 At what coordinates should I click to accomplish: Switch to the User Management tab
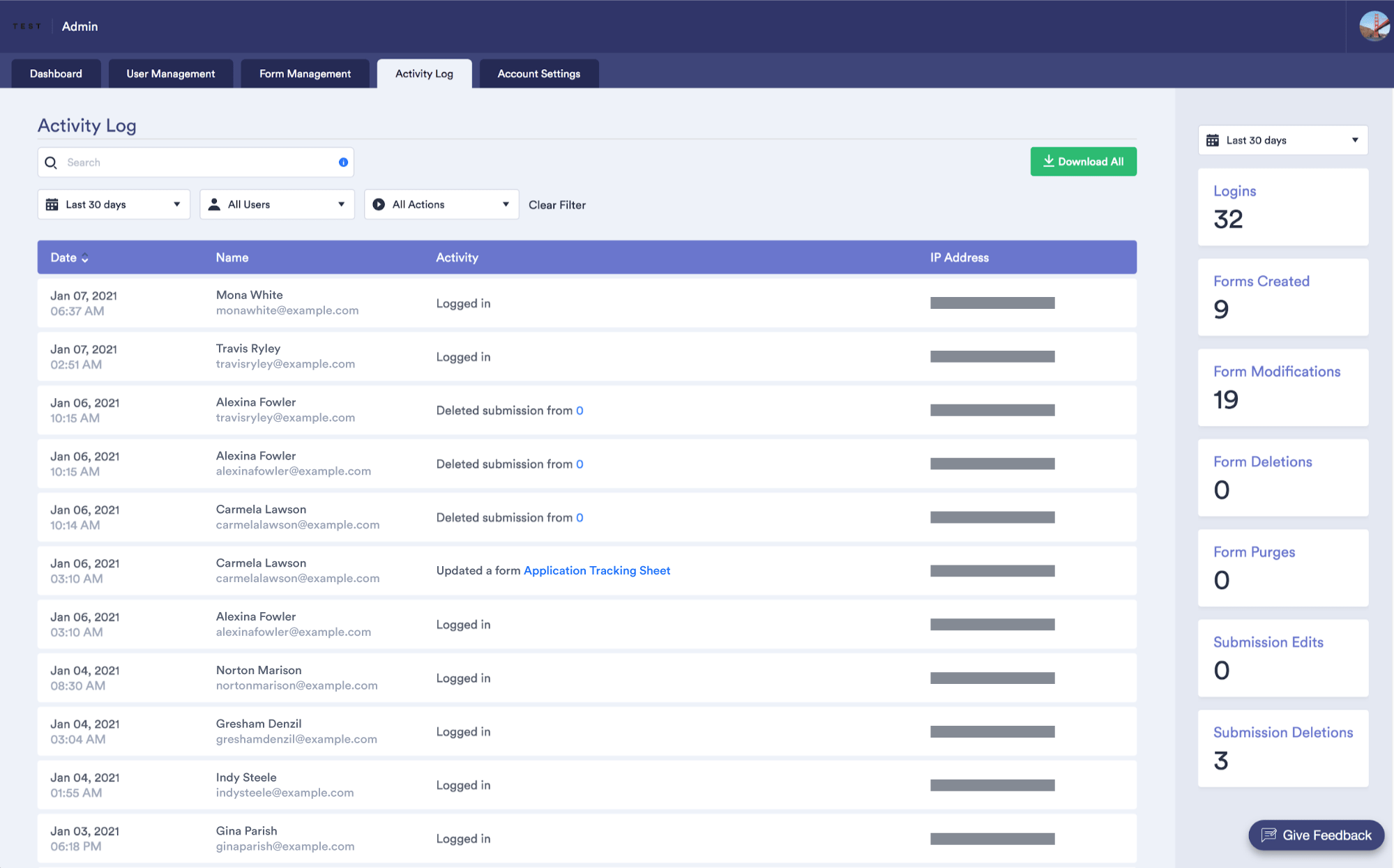(x=170, y=73)
